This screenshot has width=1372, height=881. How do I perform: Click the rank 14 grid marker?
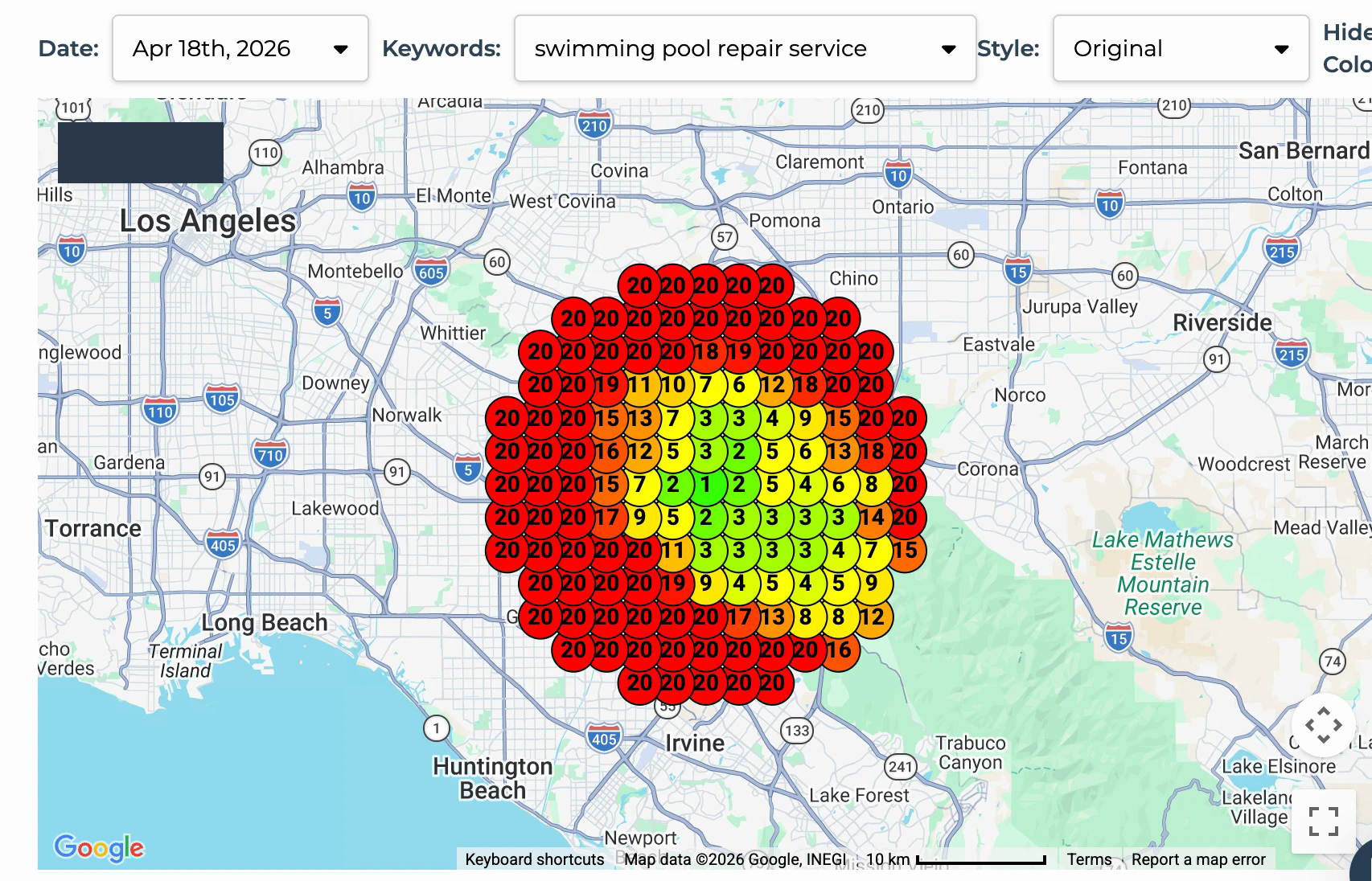coord(871,518)
